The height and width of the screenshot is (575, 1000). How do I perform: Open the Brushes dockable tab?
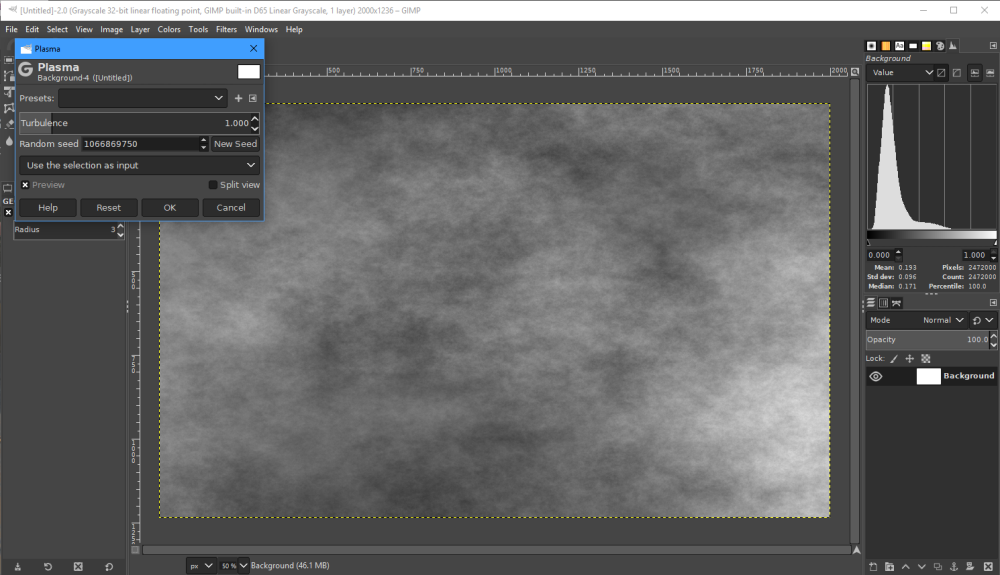pos(871,46)
